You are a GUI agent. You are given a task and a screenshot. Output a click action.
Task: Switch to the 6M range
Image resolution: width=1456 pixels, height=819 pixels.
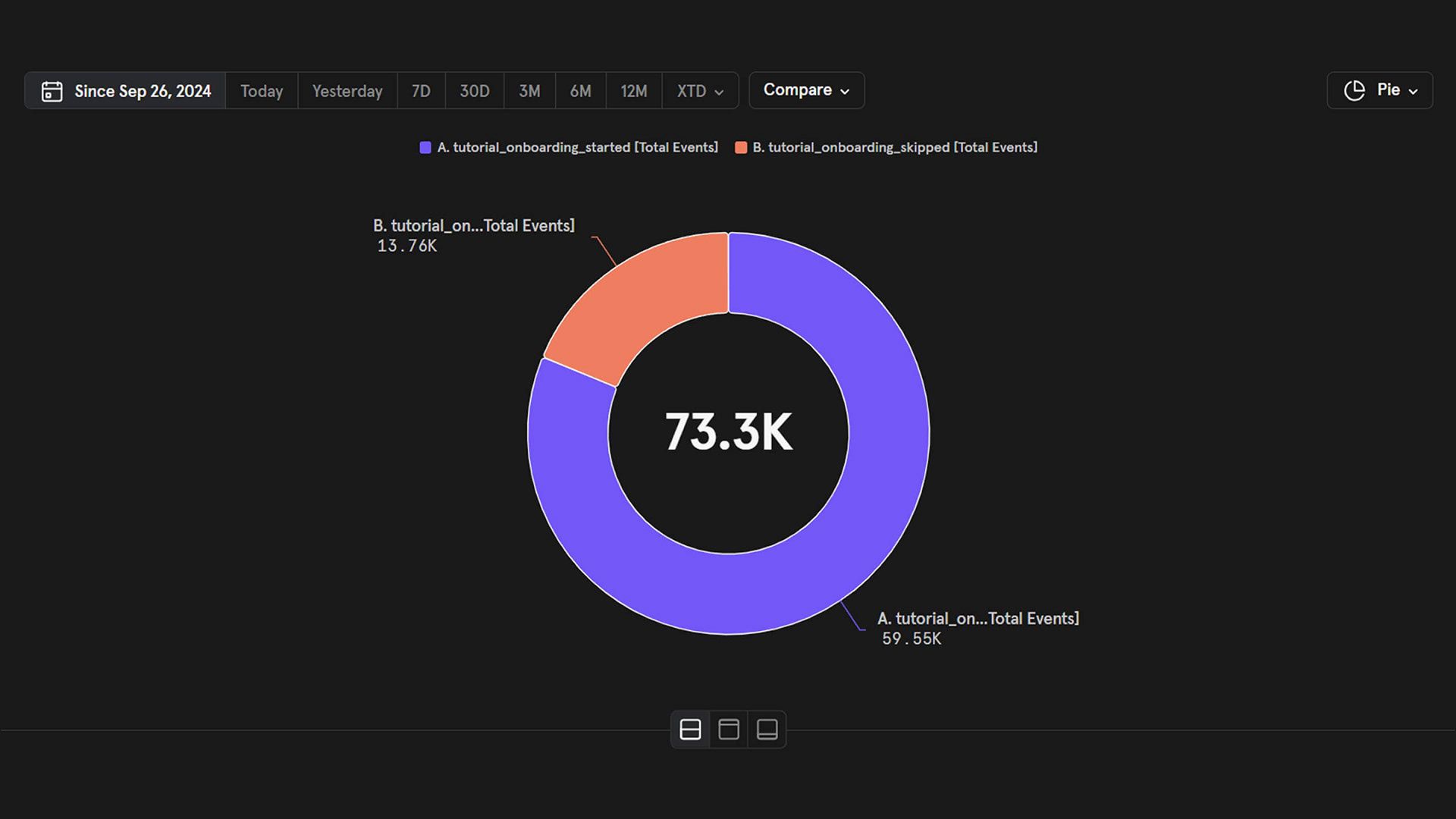click(x=580, y=91)
